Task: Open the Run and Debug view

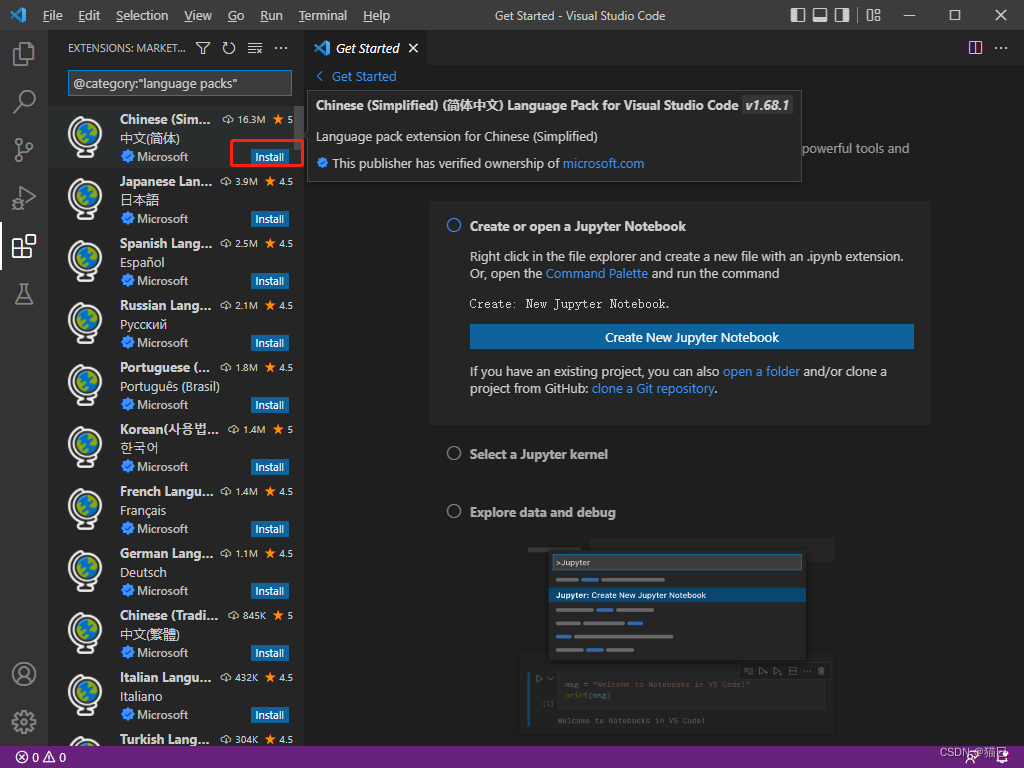Action: coord(24,198)
